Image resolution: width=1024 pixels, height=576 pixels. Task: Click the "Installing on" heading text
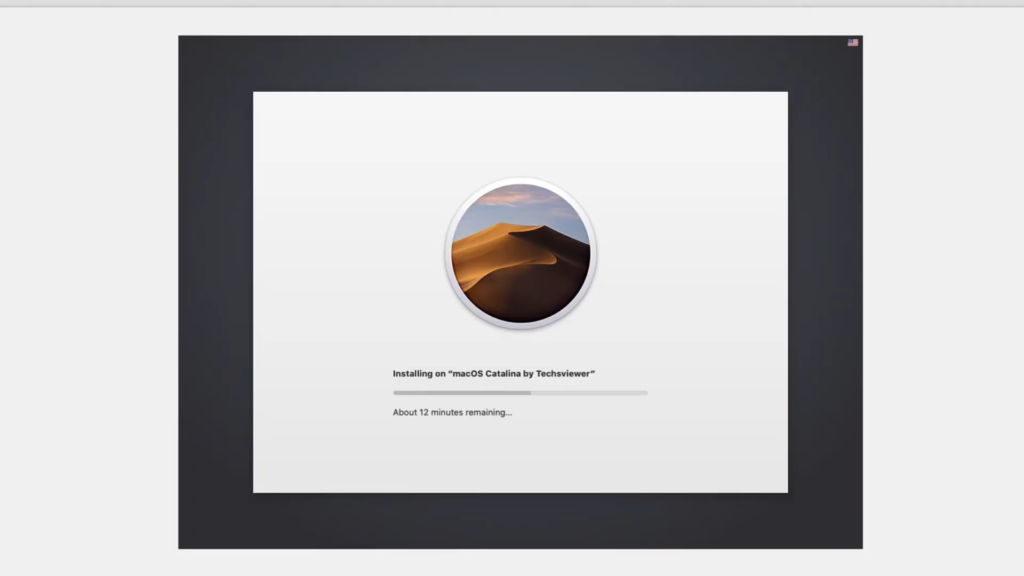click(419, 374)
